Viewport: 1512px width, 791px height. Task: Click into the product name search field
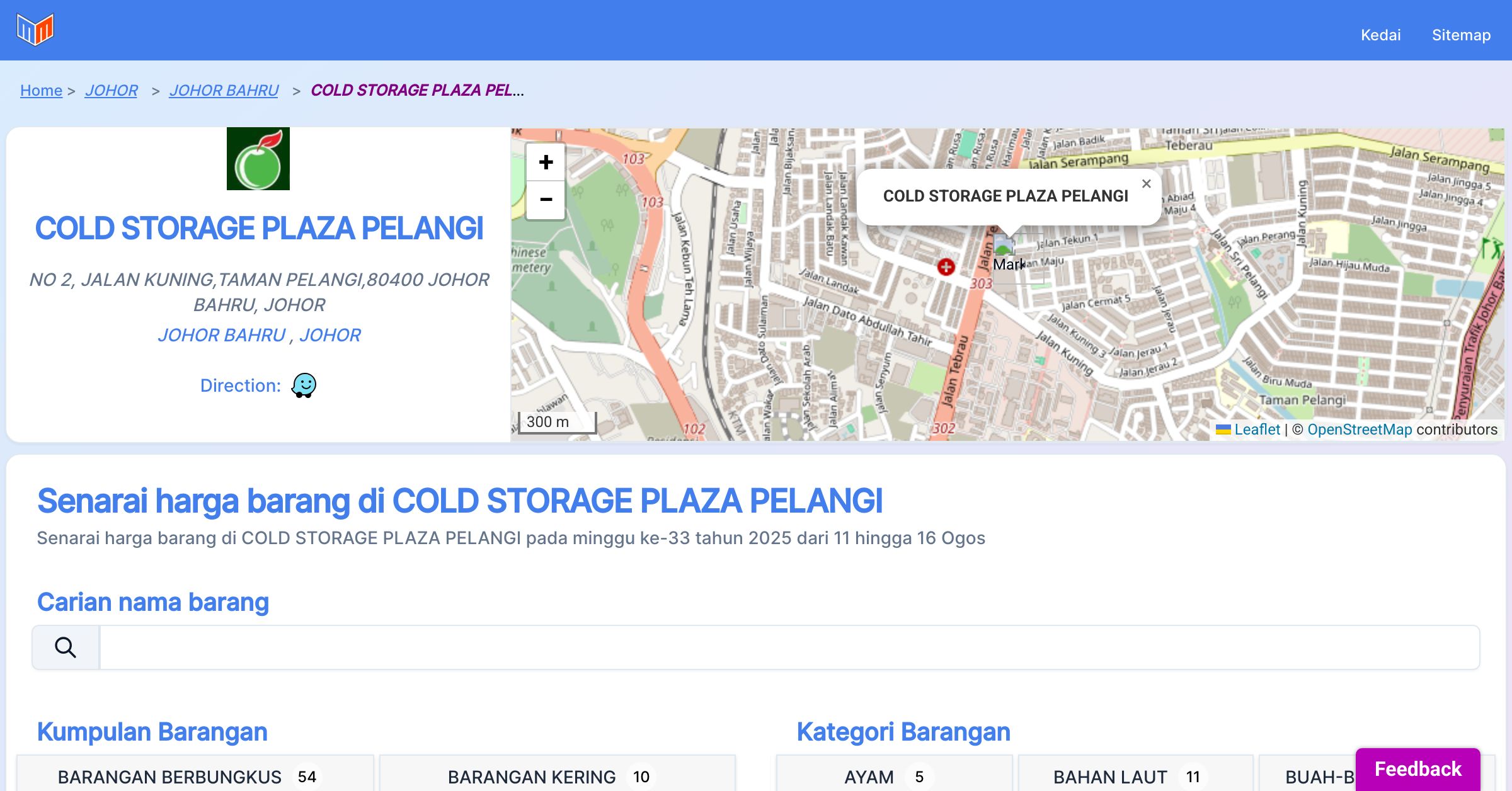(x=789, y=647)
